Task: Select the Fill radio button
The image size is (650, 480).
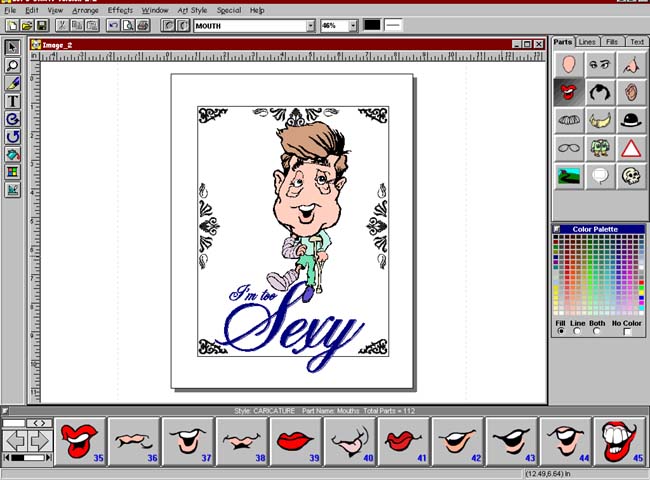Action: (561, 331)
